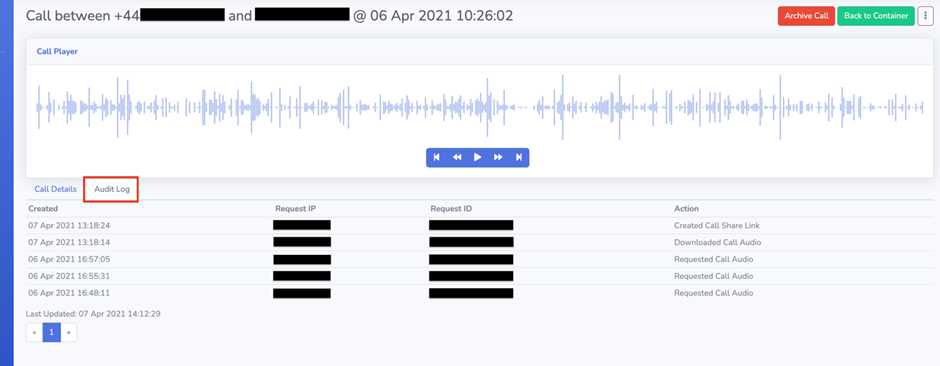Go to next page of audit log
This screenshot has height=366, width=940.
(x=68, y=332)
